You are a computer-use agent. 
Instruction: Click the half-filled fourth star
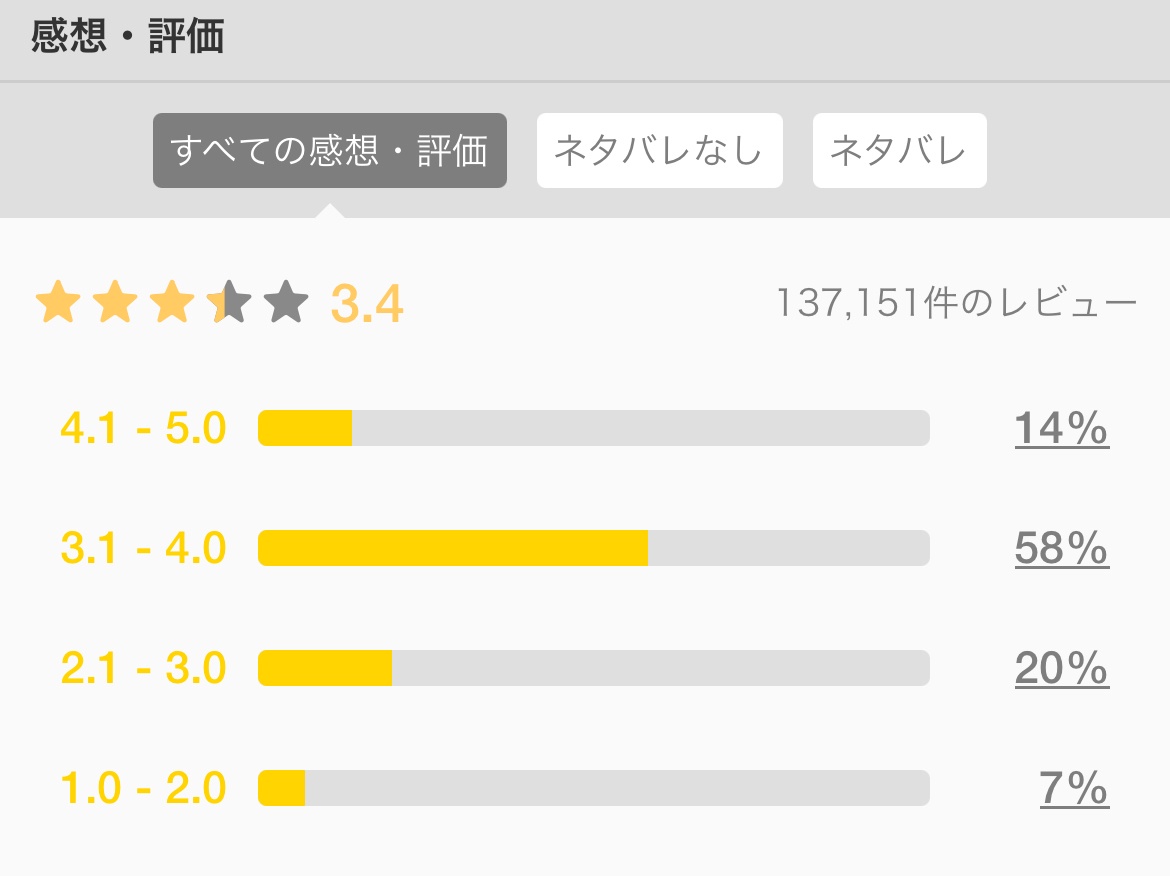(x=230, y=302)
